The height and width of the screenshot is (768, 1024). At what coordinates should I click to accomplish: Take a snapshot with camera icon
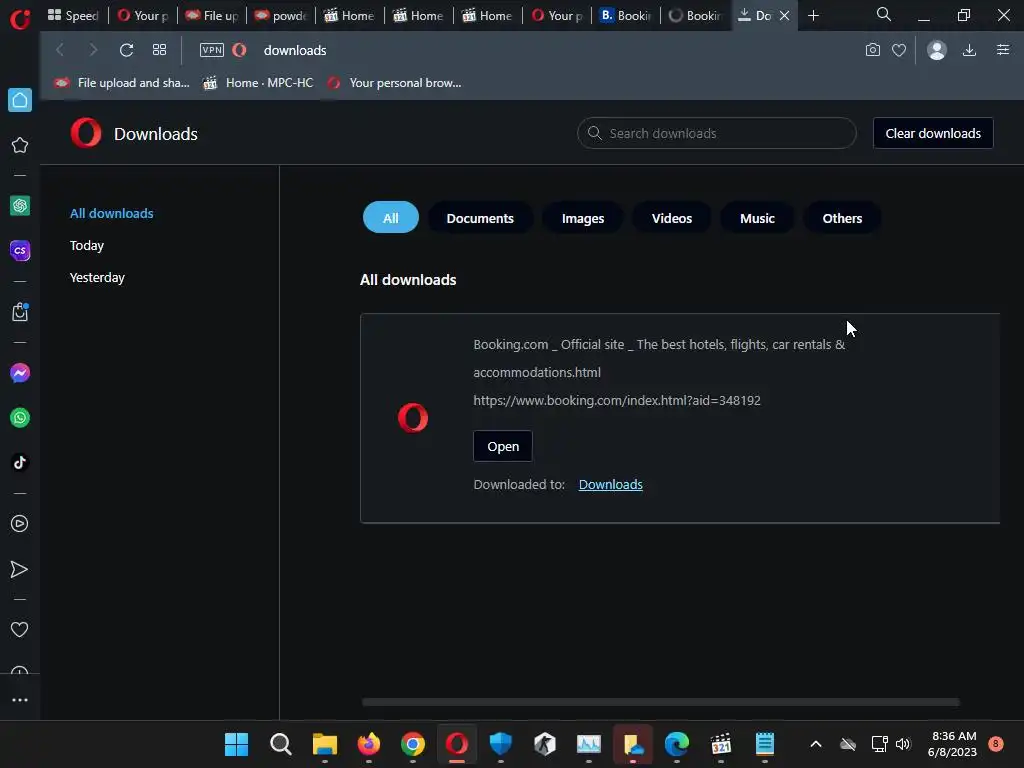872,50
